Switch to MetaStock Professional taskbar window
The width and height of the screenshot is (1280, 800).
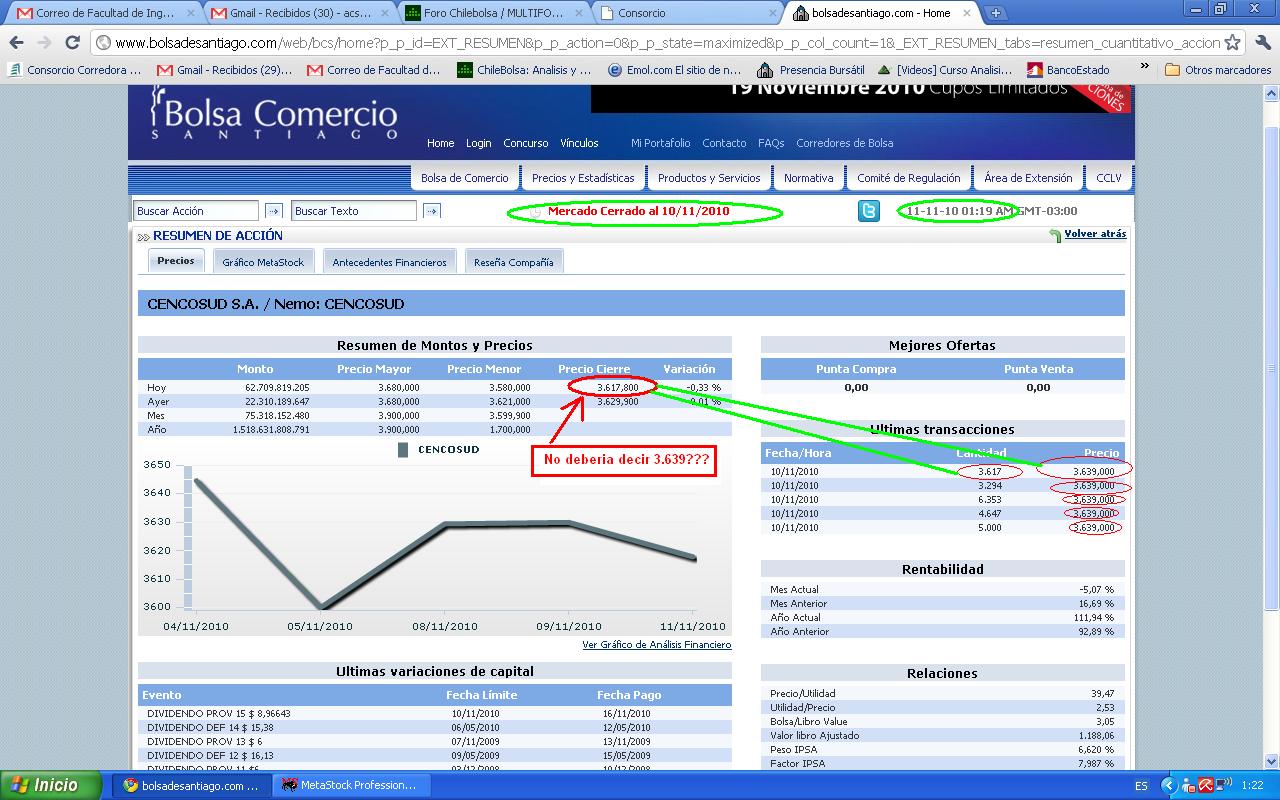click(351, 786)
